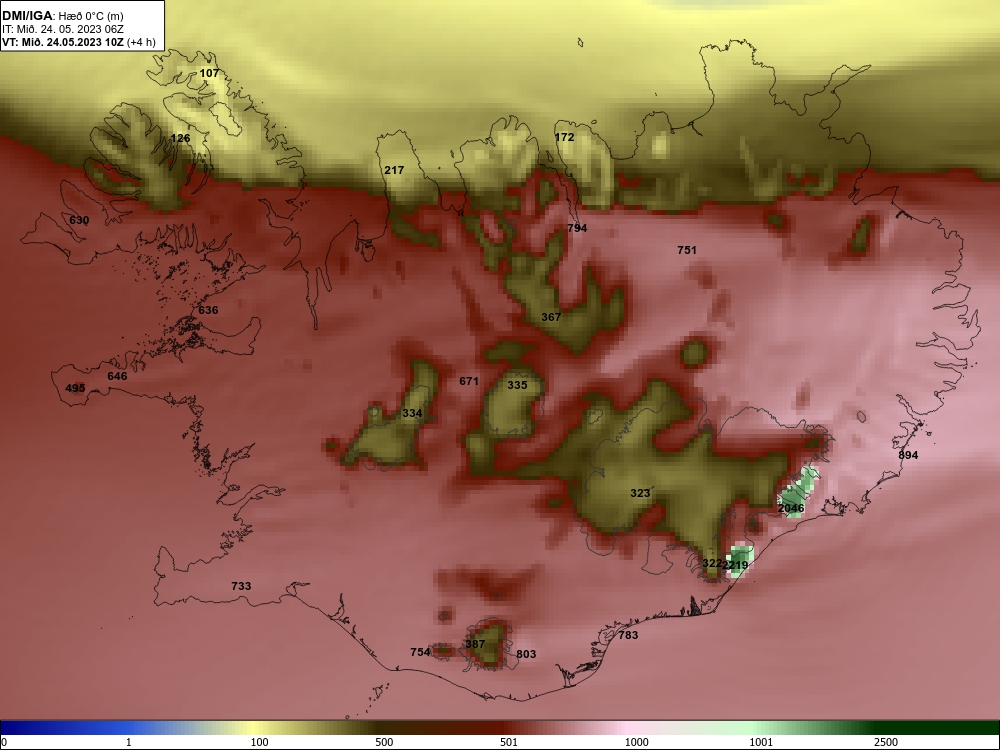Click the map value label 894
1000x750 pixels.
coord(908,455)
